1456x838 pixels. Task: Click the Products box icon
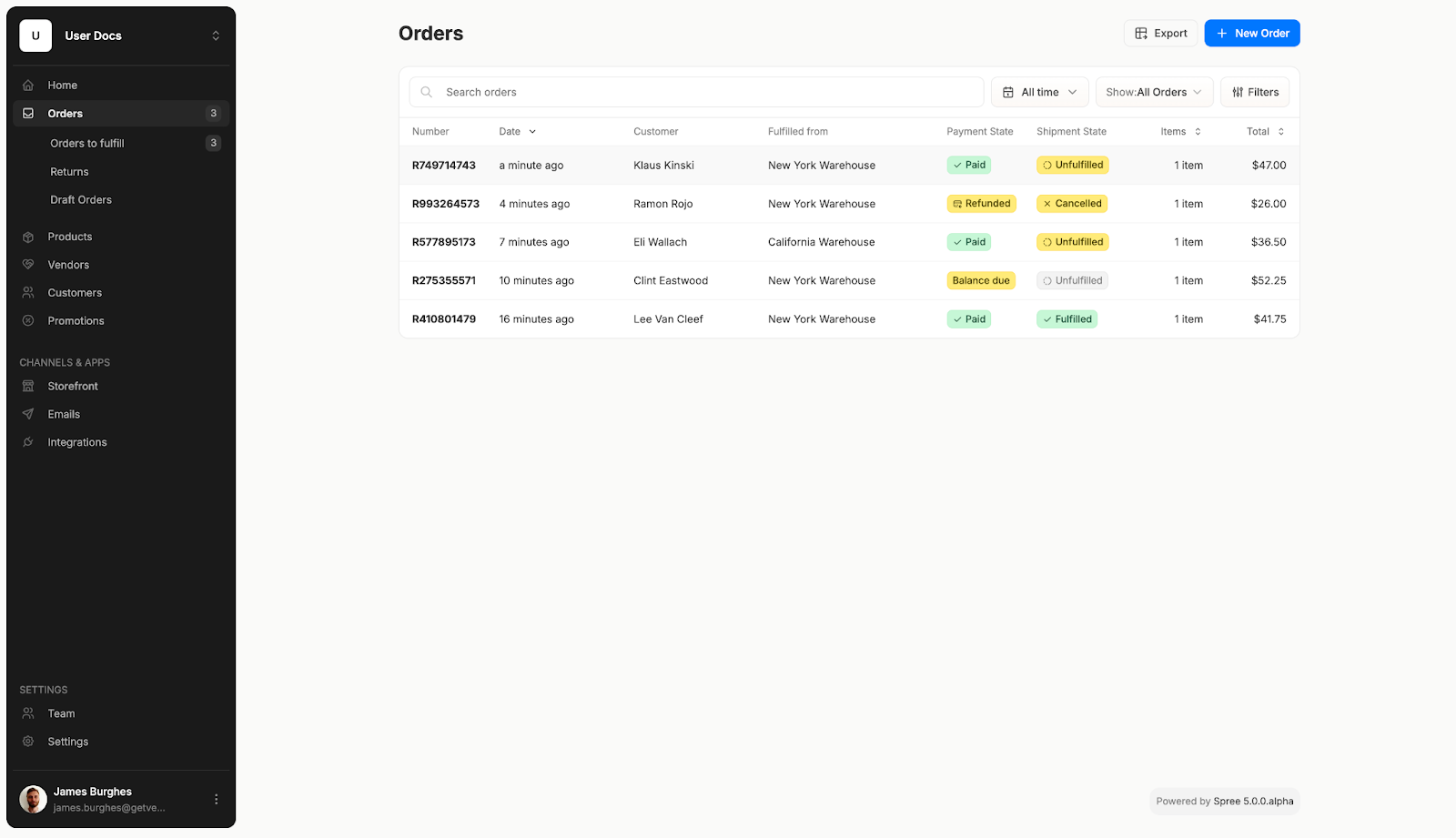click(28, 237)
